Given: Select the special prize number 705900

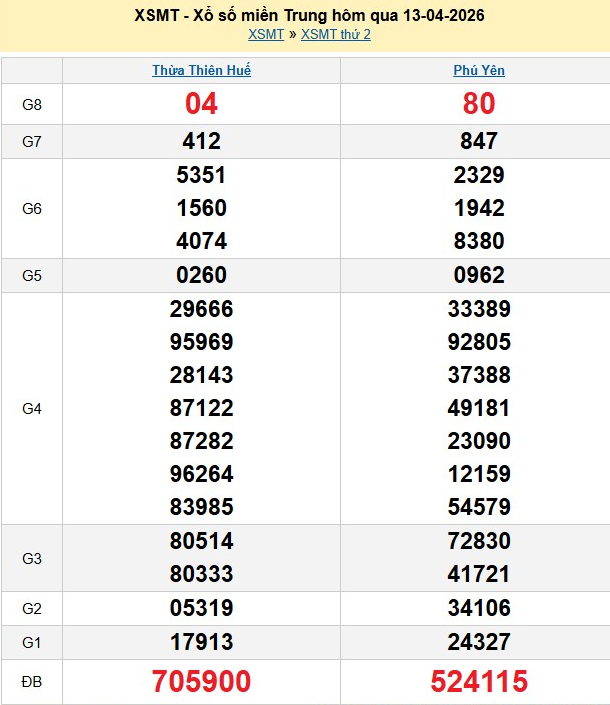Looking at the screenshot, I should click(201, 682).
